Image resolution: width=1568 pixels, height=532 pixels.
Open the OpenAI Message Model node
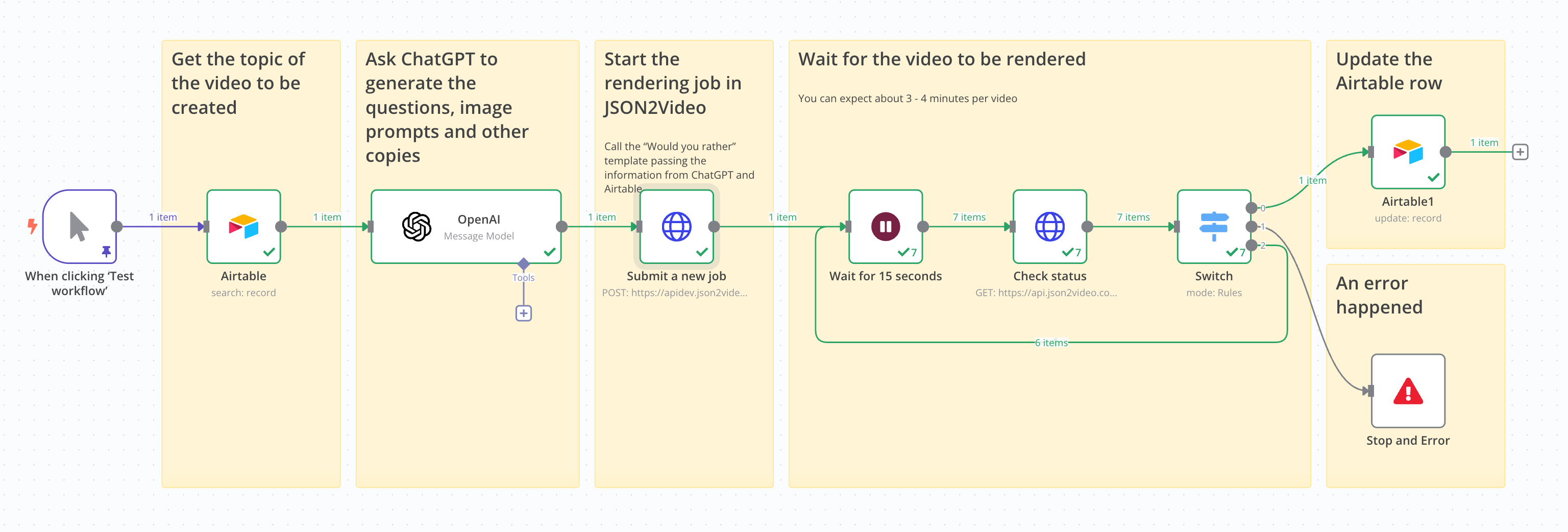(466, 227)
